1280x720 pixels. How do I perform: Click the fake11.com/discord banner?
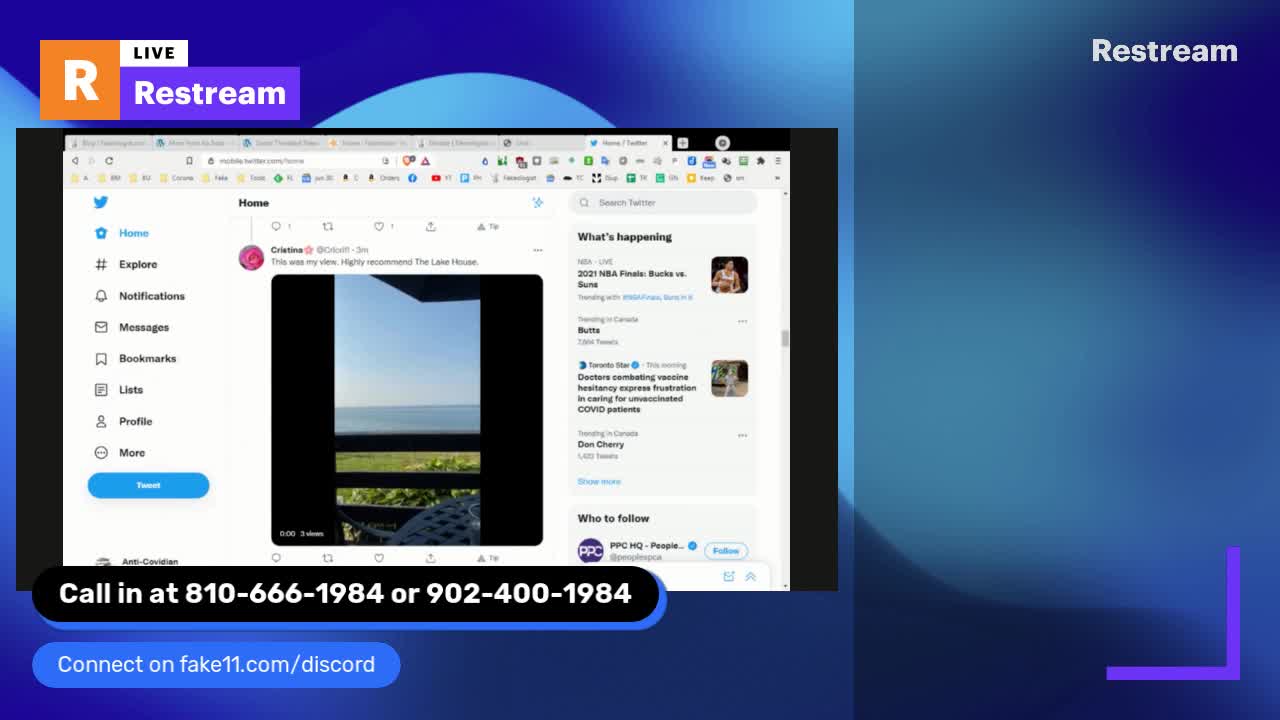[216, 665]
